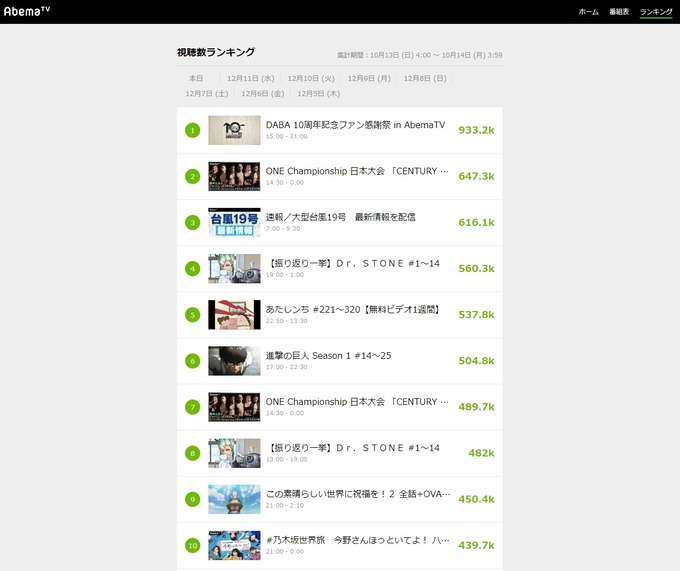Click the rank 10 green badge
This screenshot has height=571, width=680.
tap(193, 546)
